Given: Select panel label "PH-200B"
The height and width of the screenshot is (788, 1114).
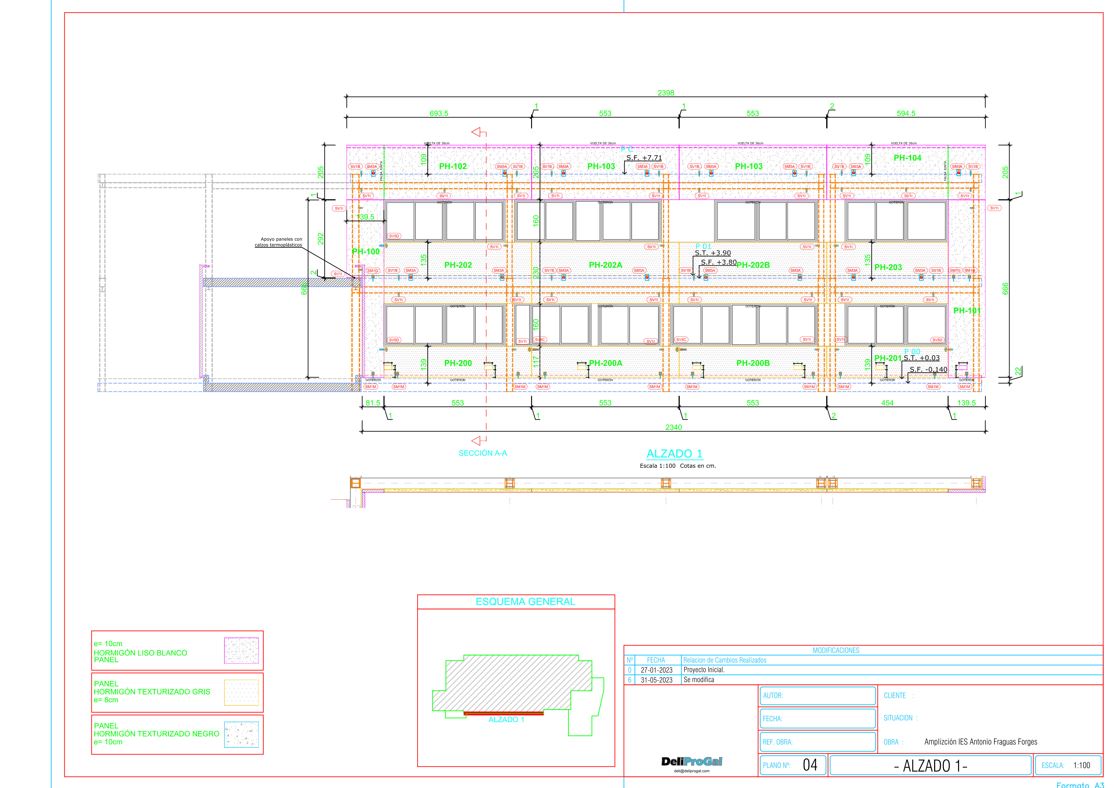Looking at the screenshot, I should (753, 363).
